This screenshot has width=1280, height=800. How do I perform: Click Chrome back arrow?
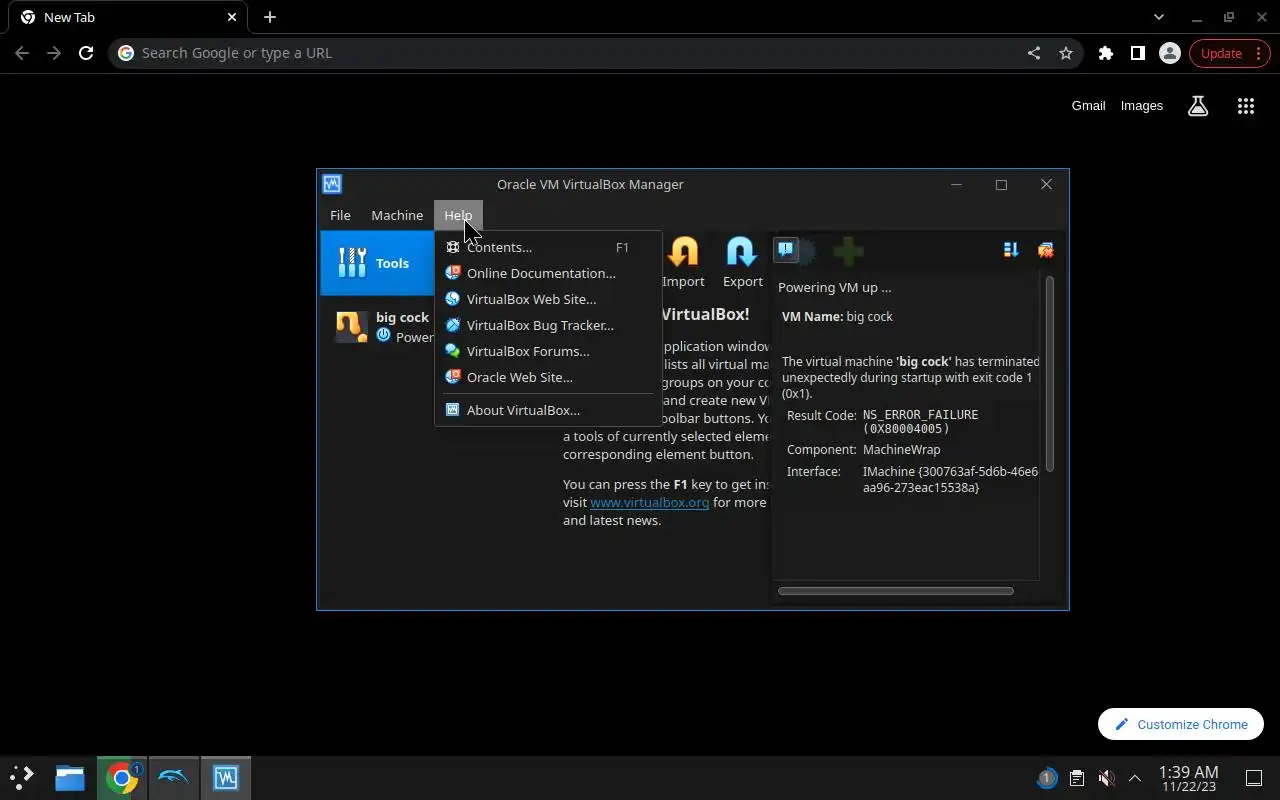[x=22, y=53]
